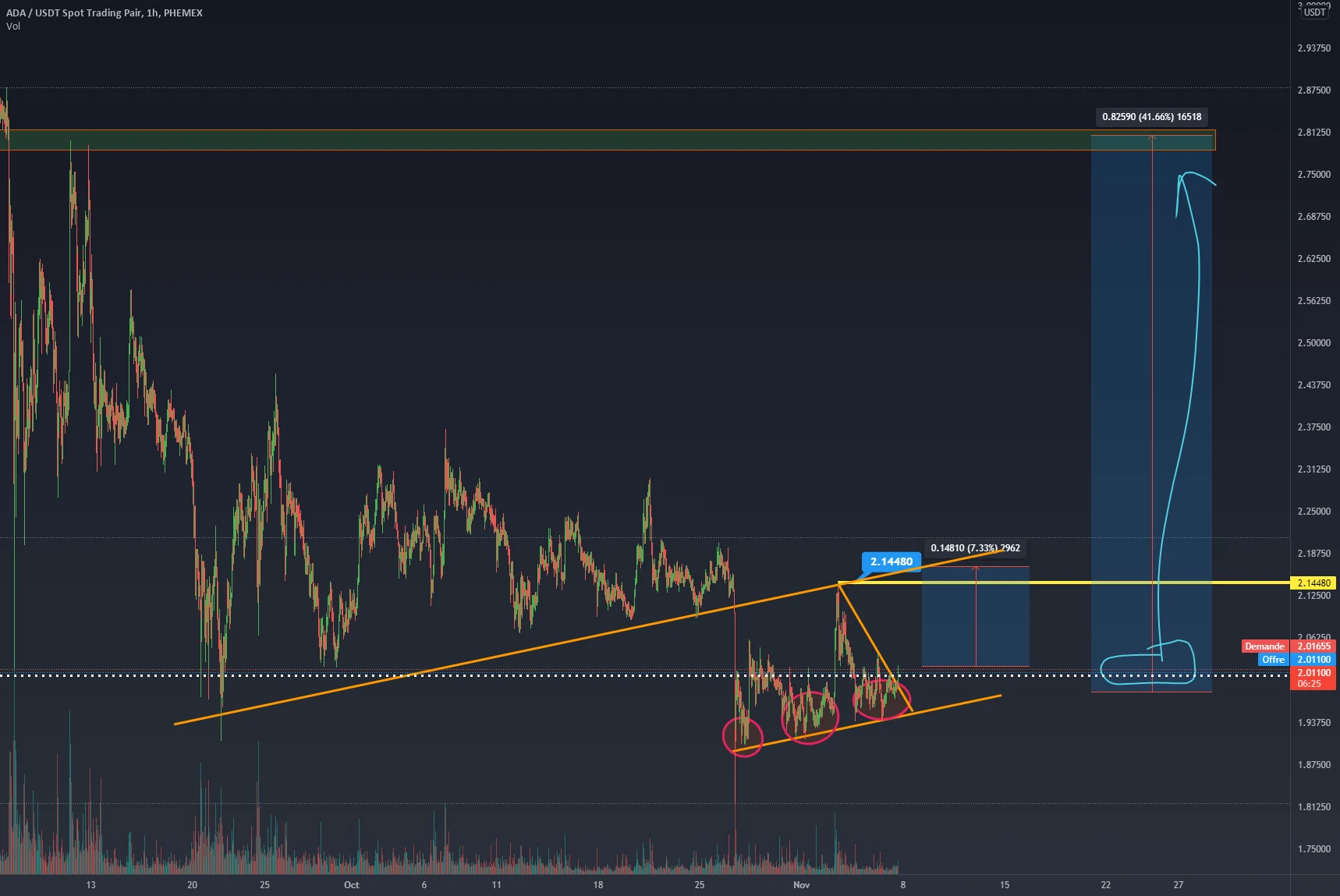
Task: Click the blue Offre price label
Action: (x=1273, y=660)
